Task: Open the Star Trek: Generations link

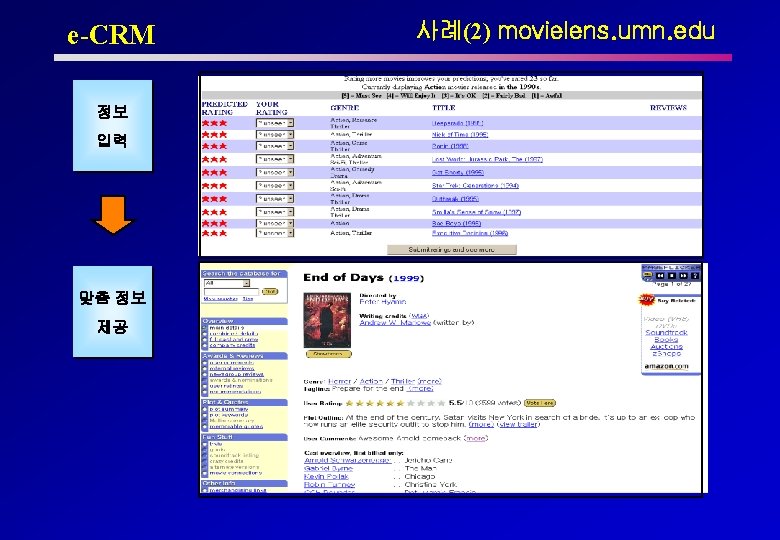Action: click(x=475, y=185)
